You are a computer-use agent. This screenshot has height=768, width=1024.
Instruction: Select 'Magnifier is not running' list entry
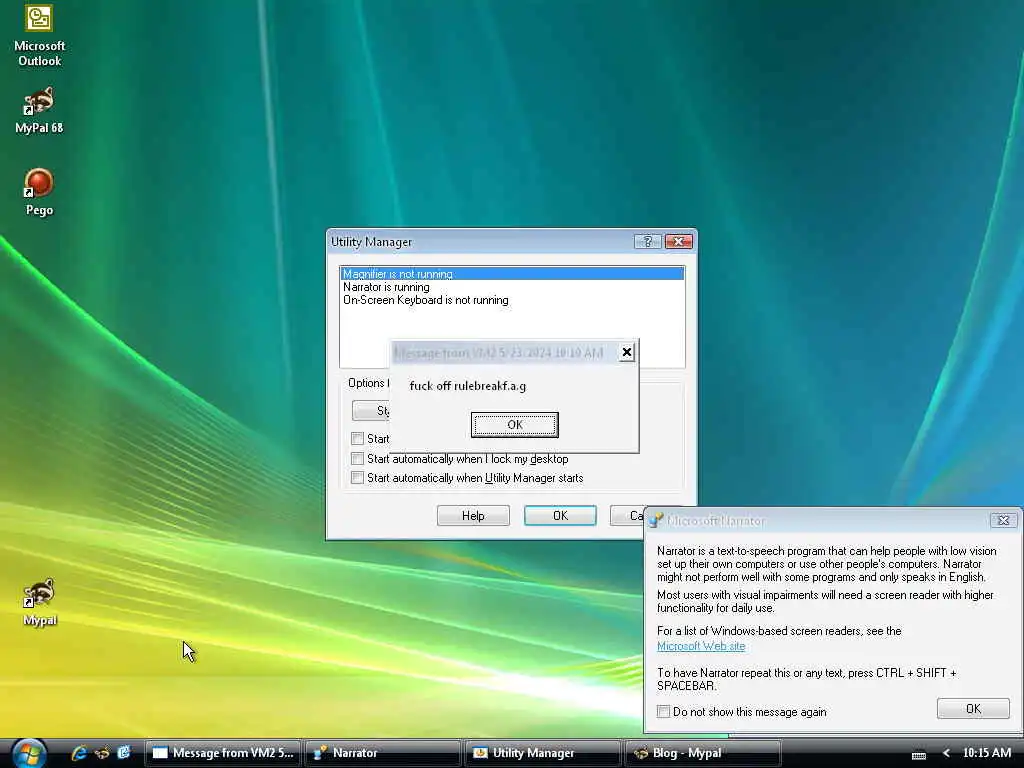(x=512, y=274)
